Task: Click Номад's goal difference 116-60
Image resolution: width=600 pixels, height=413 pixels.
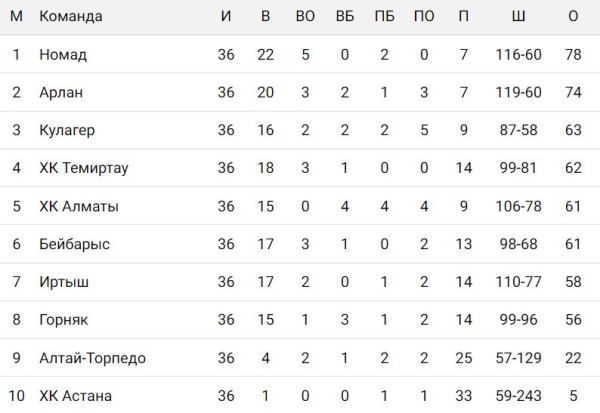Action: 517,54
